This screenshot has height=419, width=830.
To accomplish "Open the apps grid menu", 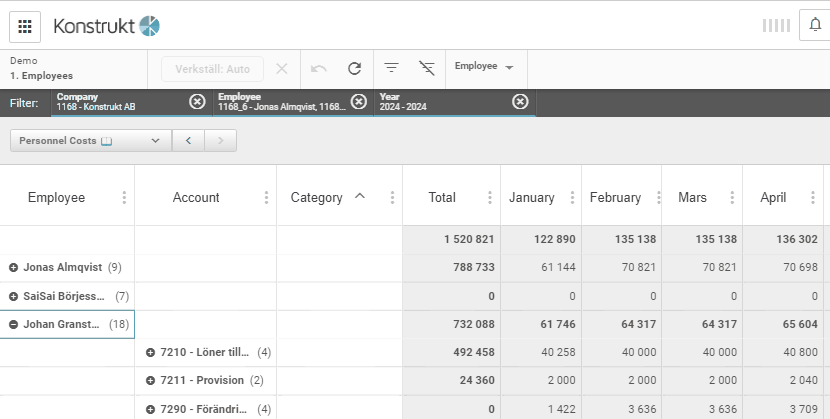I will [25, 26].
